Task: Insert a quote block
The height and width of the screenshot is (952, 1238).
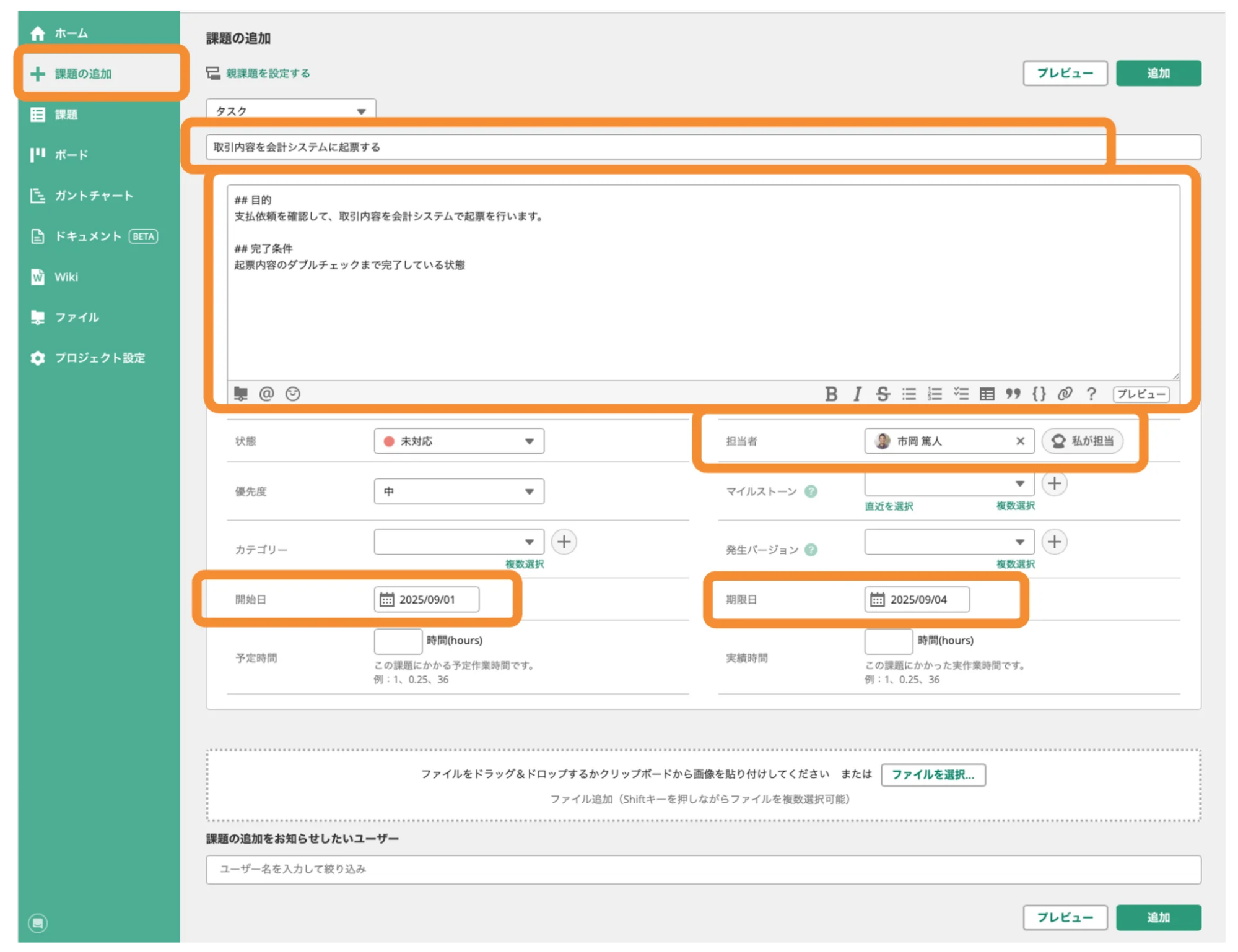Action: [1013, 394]
